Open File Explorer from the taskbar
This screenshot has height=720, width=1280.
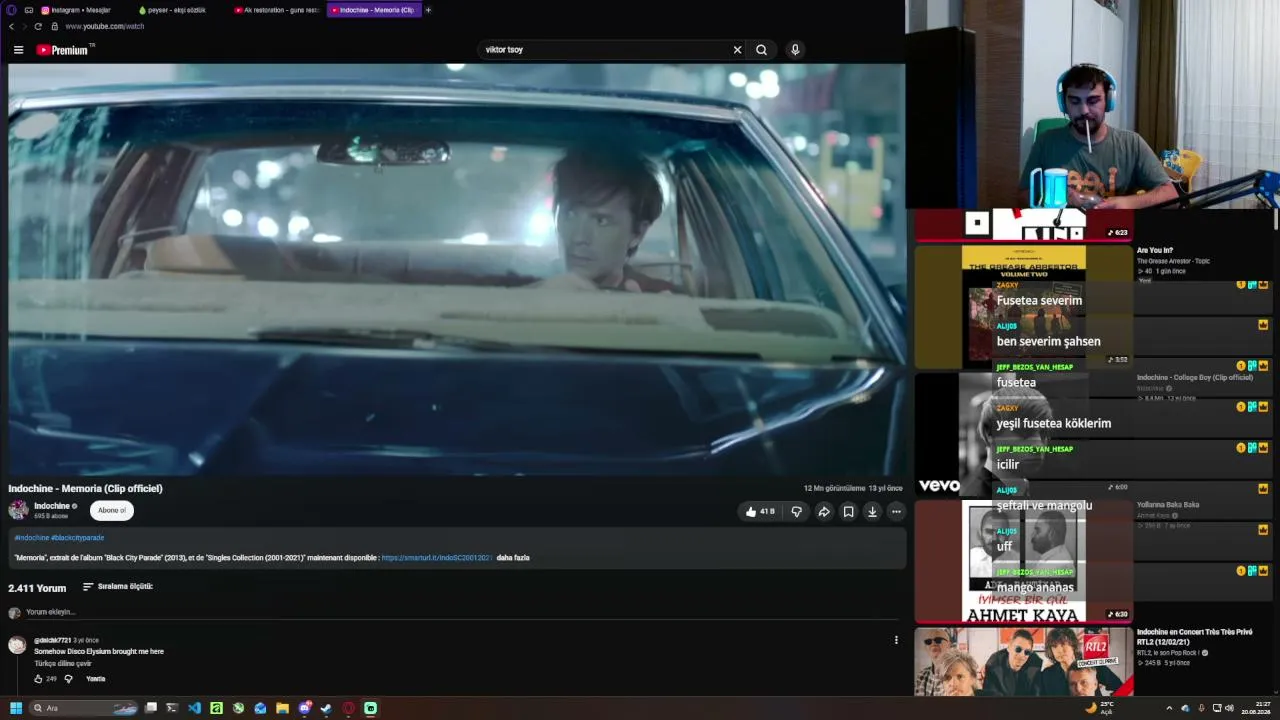282,708
